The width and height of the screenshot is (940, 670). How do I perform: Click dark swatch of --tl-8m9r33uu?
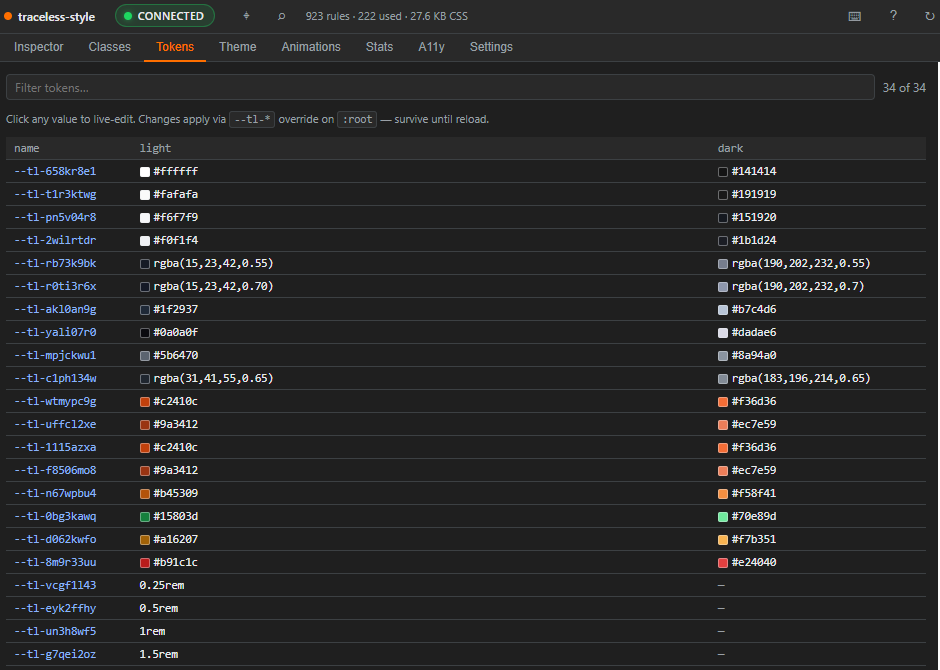pos(723,563)
